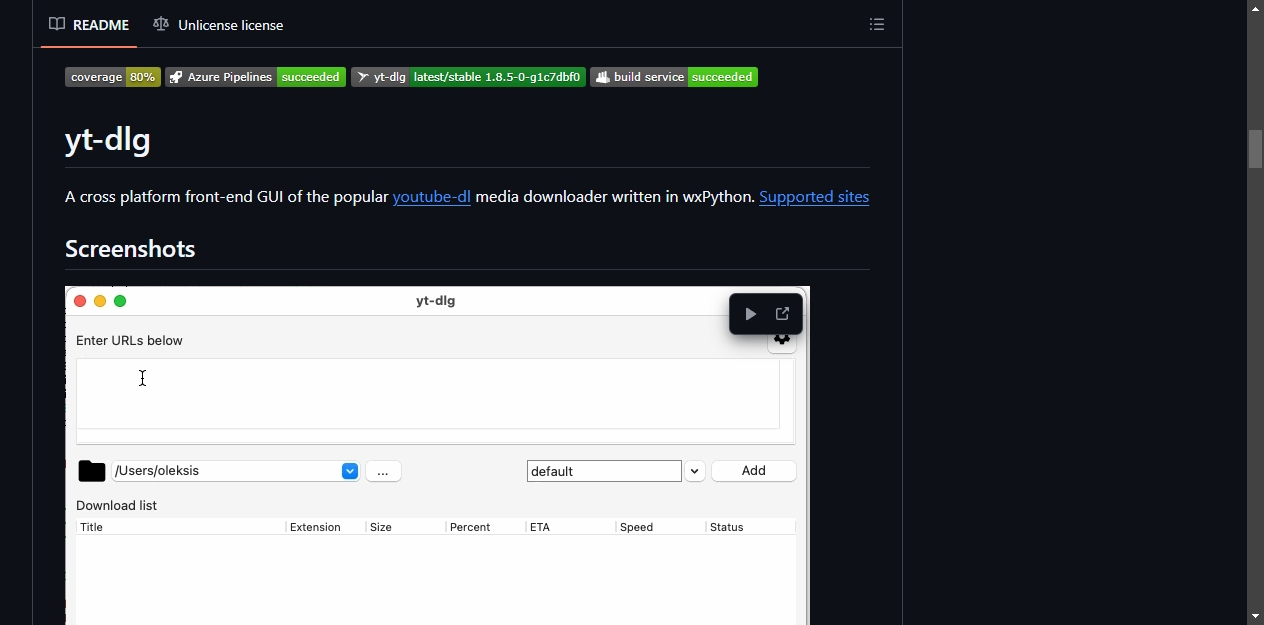1264x625 pixels.
Task: Open the screenshot image in a new tab
Action: 783,314
